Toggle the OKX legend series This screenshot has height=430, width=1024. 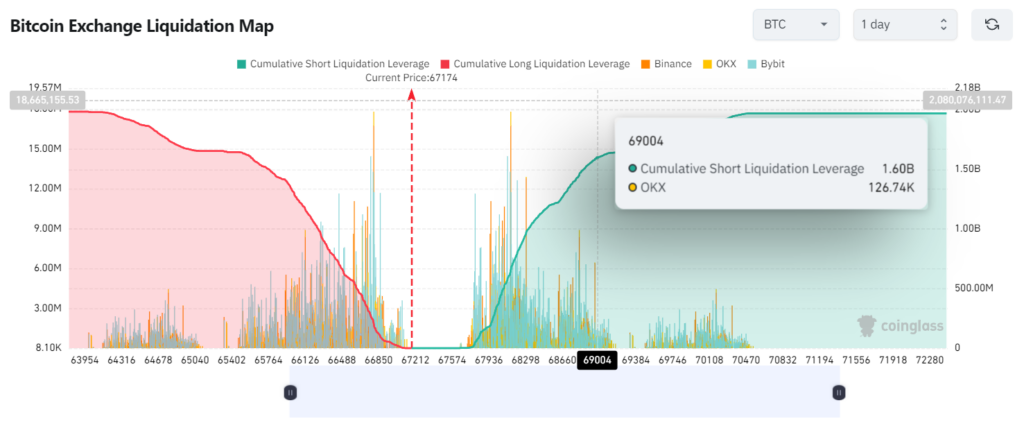click(x=719, y=64)
